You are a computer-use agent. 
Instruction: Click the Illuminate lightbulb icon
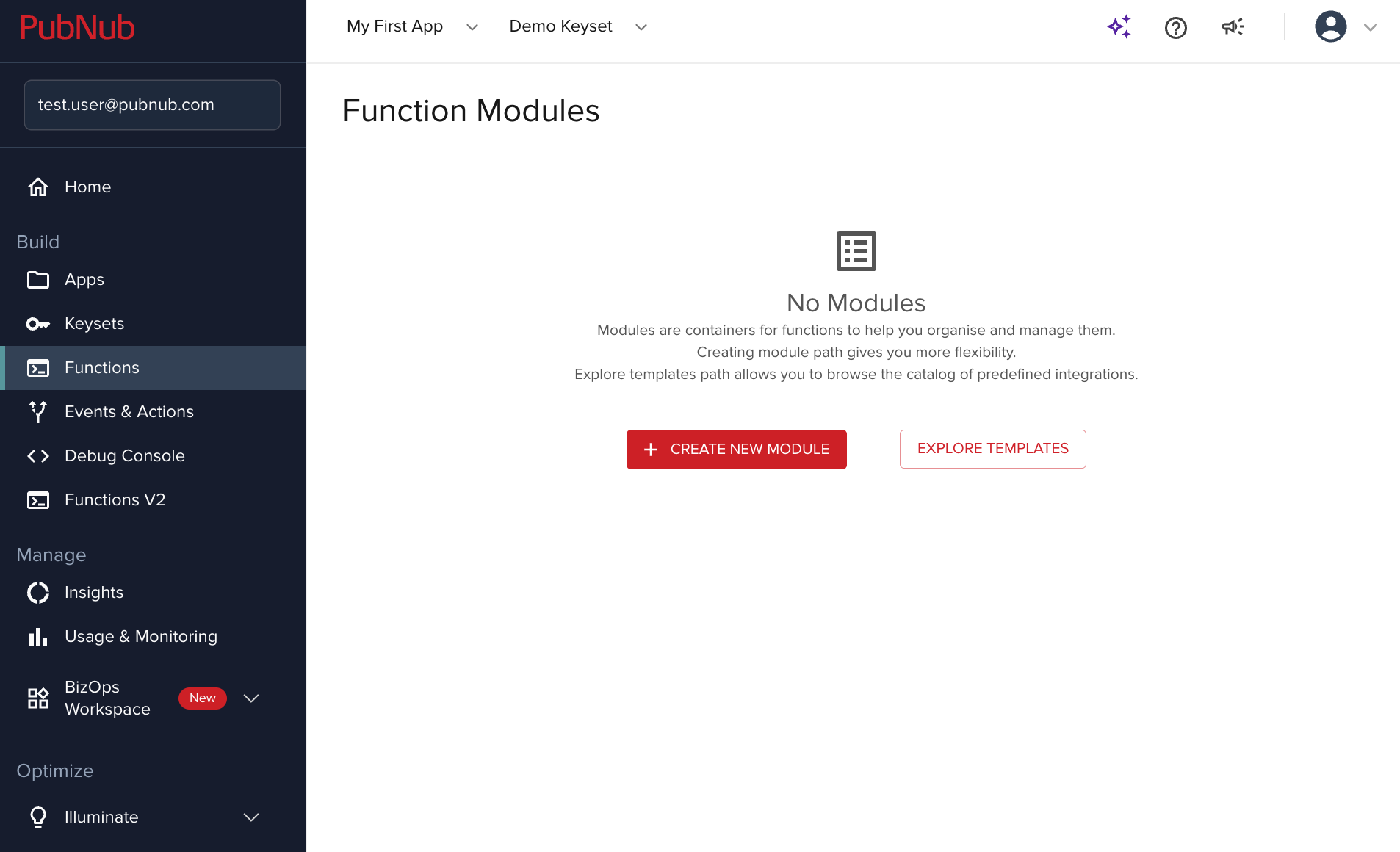point(38,817)
